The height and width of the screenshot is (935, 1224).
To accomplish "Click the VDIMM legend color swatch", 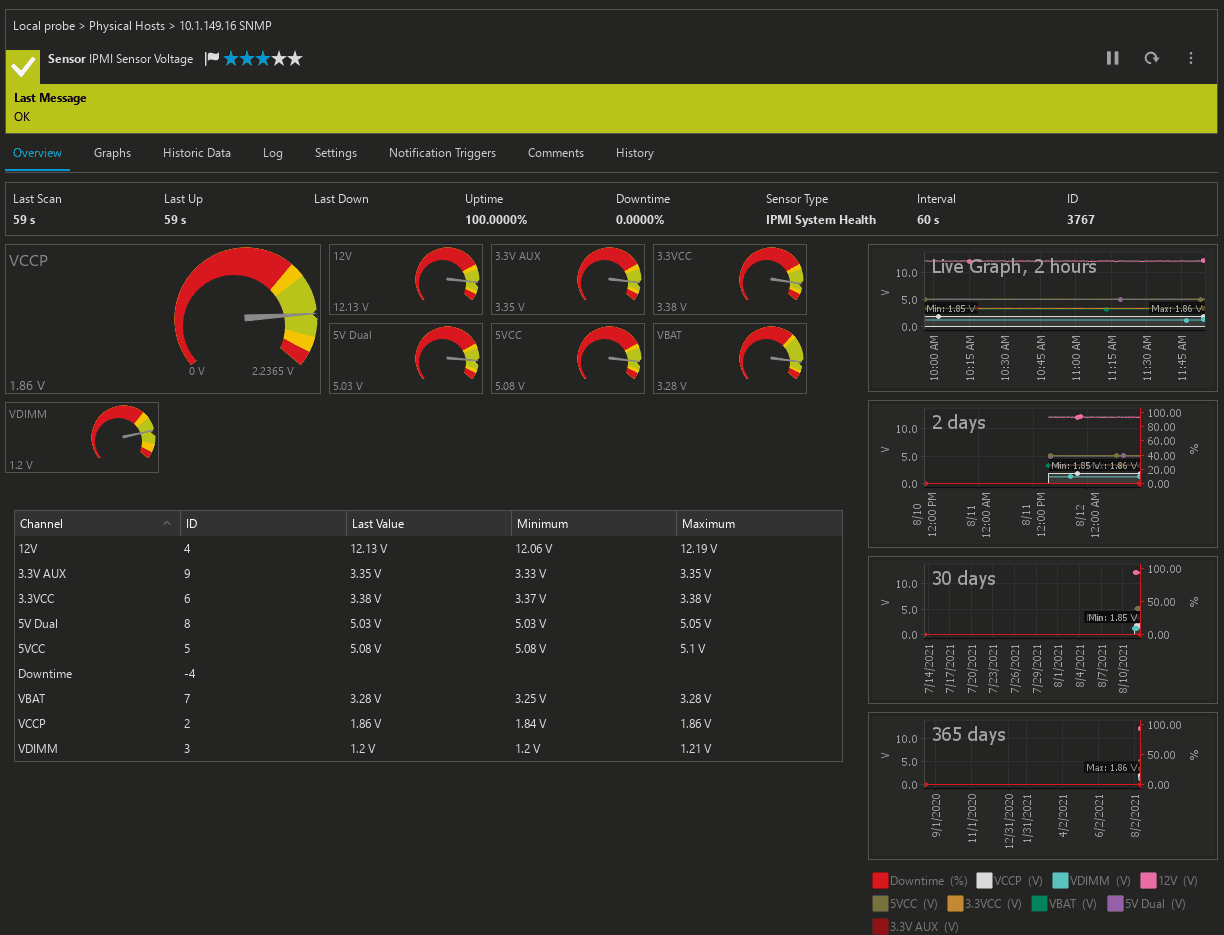I will pyautogui.click(x=1060, y=881).
